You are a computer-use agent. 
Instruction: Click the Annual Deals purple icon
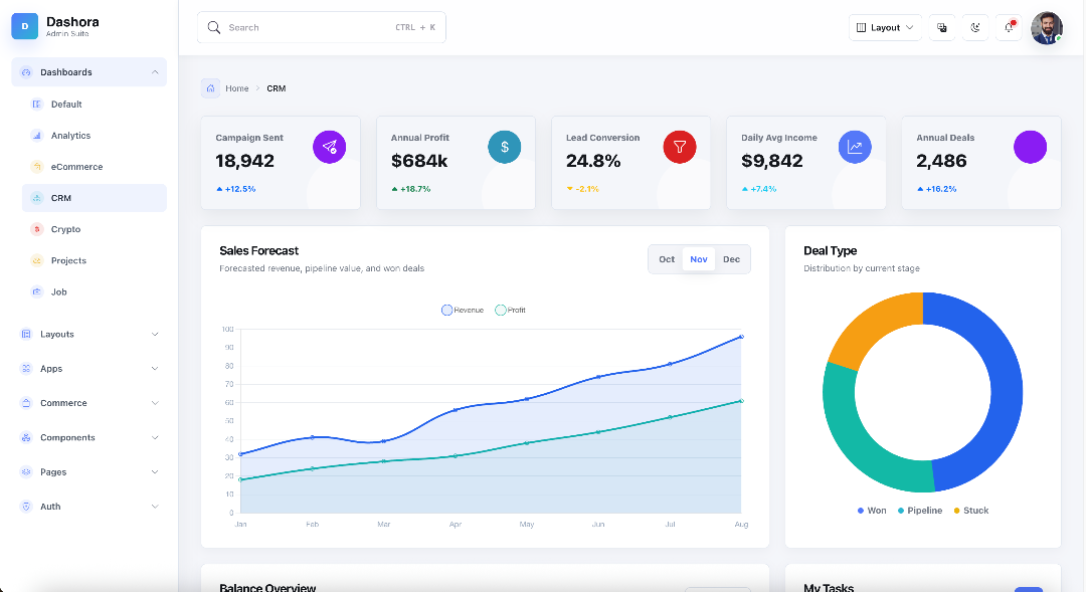[1030, 147]
